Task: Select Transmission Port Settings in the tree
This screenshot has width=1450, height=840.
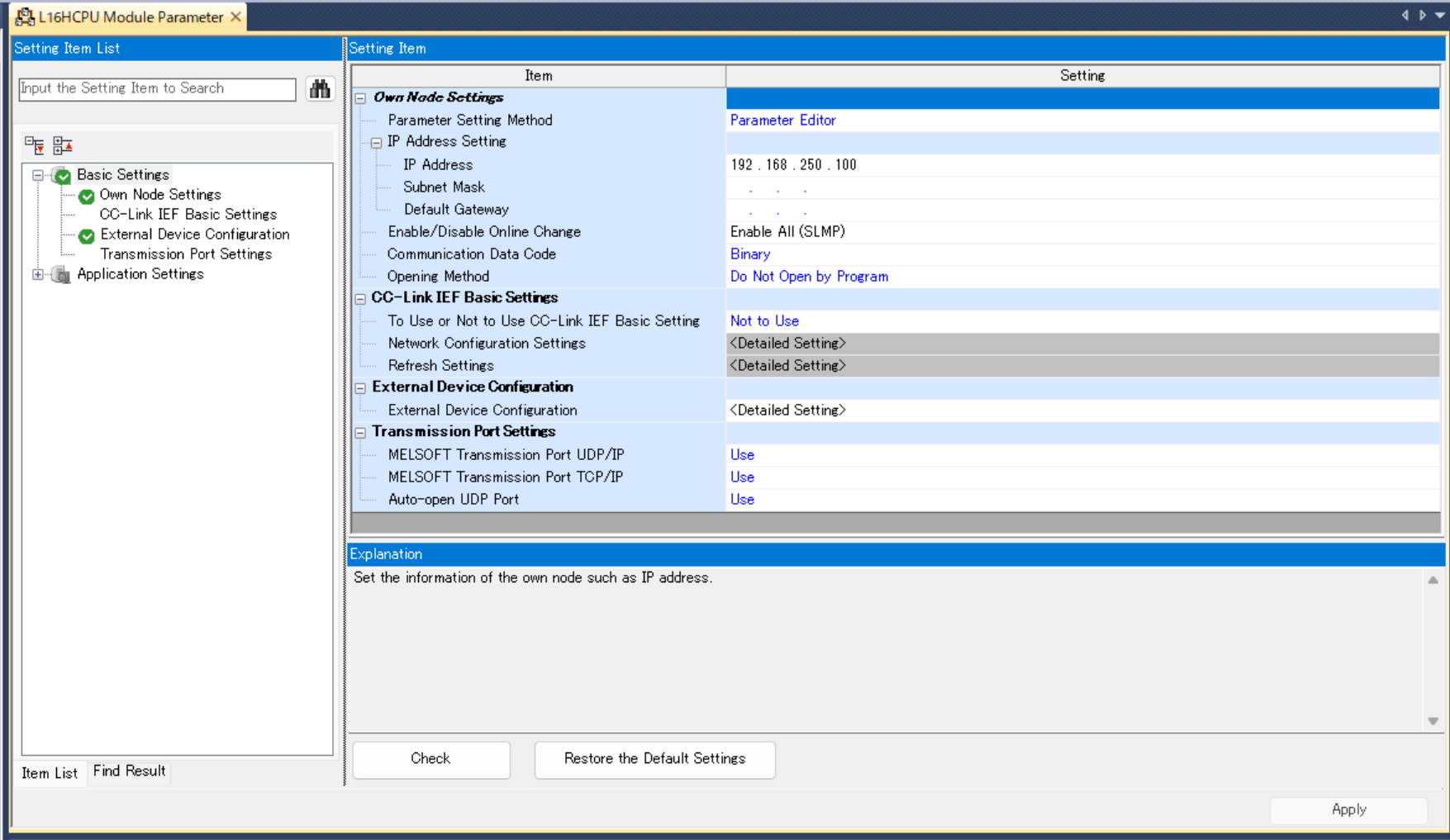Action: coord(186,254)
